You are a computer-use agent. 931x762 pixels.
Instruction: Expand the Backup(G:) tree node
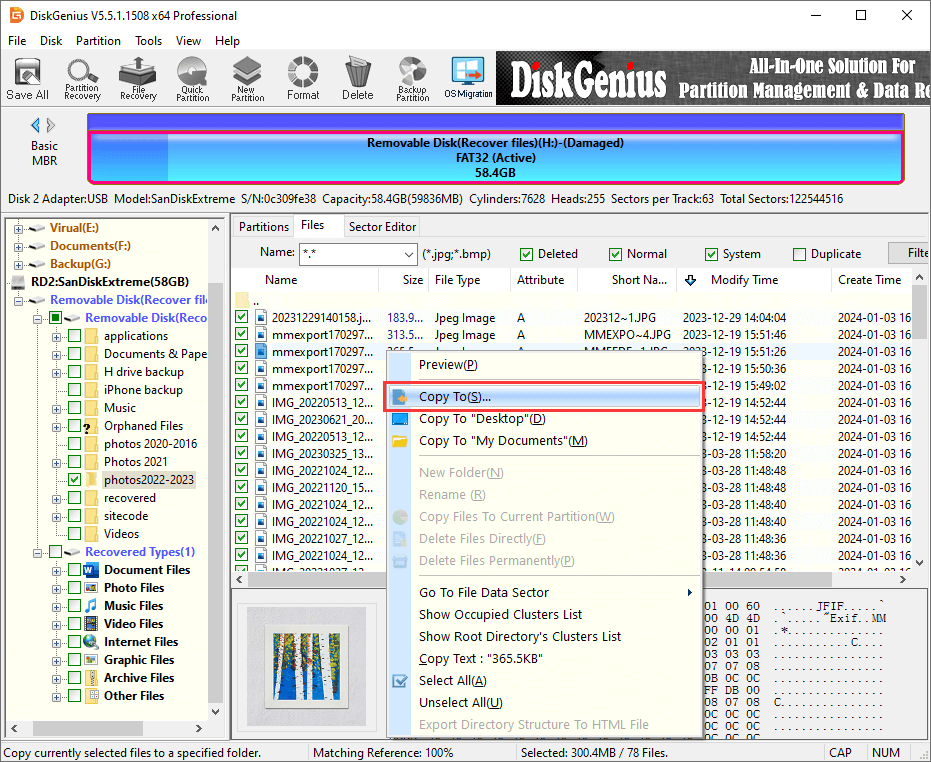18,264
